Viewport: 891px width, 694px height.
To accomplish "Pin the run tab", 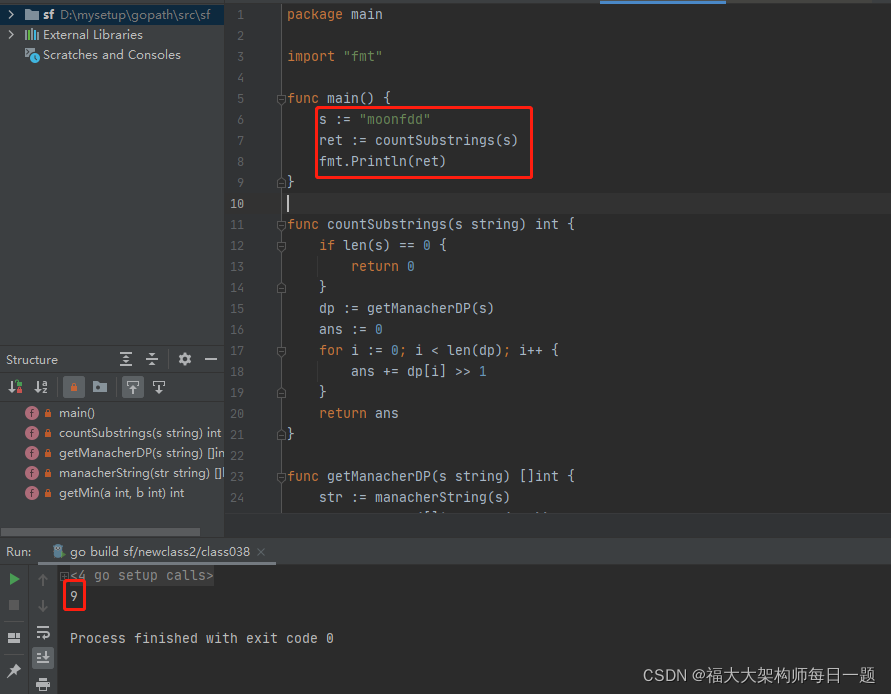I will [14, 671].
